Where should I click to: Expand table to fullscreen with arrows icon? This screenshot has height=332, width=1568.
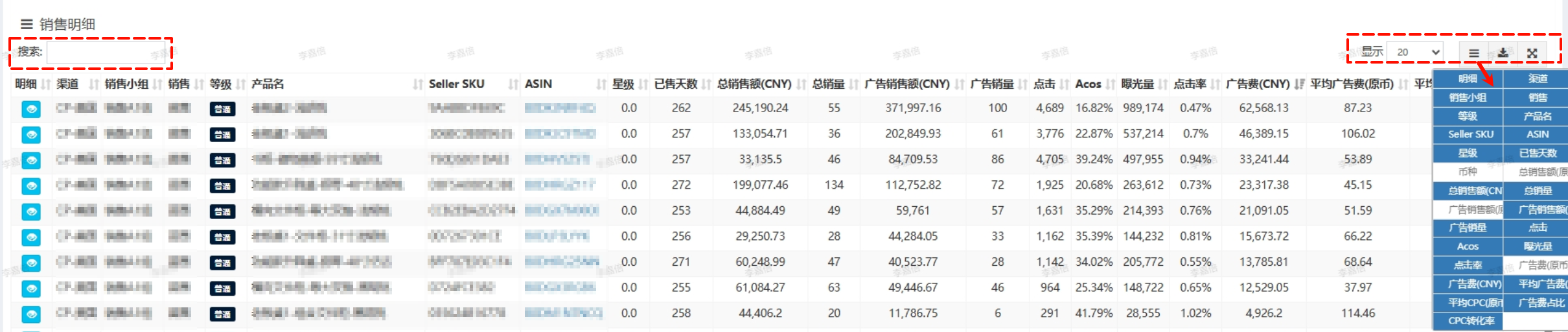tap(1532, 53)
